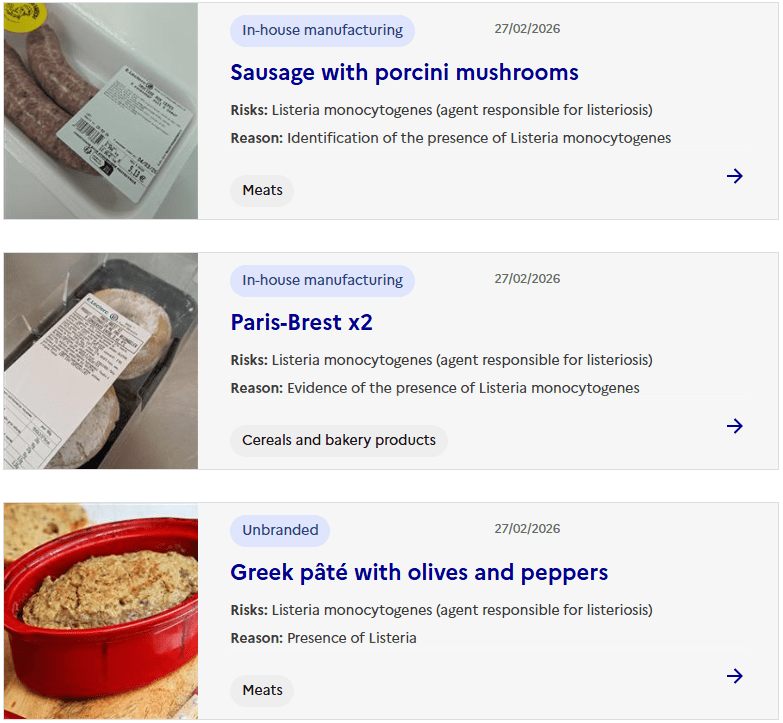Screen dimensions: 783x723
Task: Open the Greek pâté with olives and peppers title
Action: point(419,572)
